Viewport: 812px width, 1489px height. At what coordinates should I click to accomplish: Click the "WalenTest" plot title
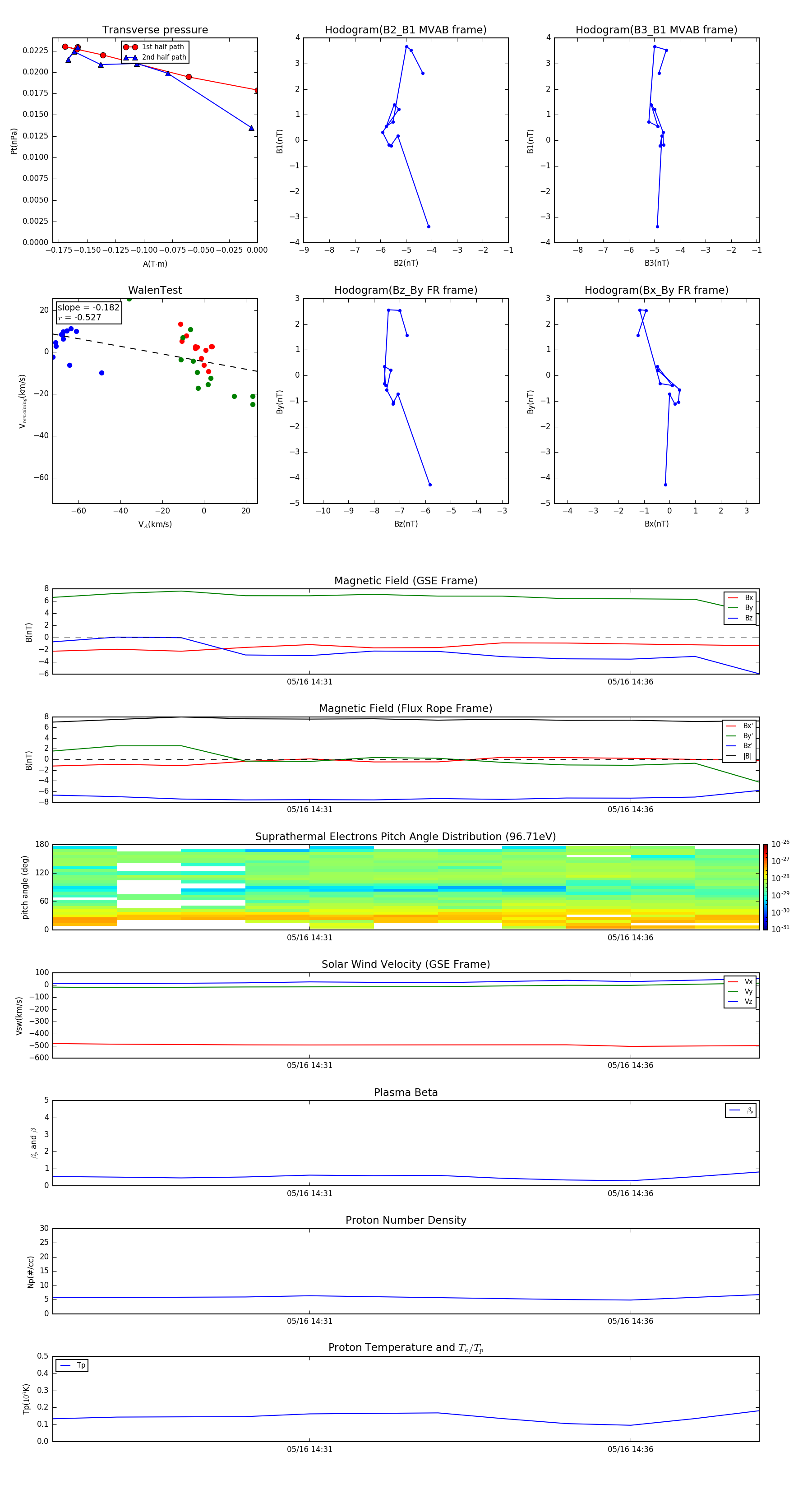coord(155,290)
